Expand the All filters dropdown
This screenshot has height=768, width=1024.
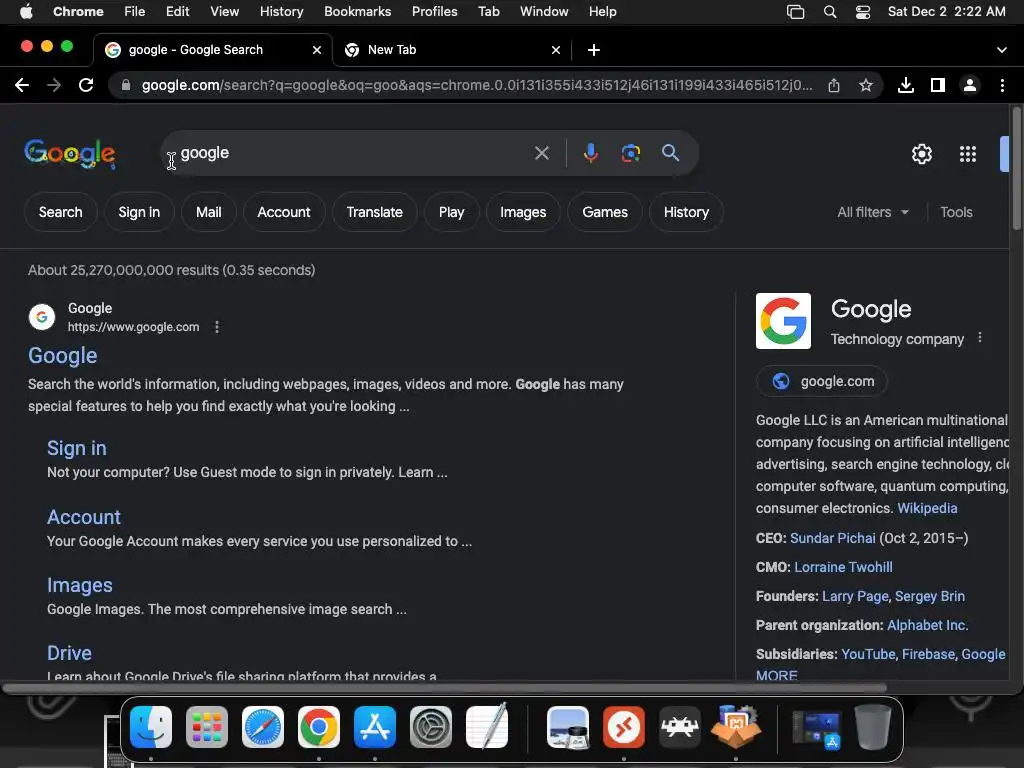[x=872, y=212]
